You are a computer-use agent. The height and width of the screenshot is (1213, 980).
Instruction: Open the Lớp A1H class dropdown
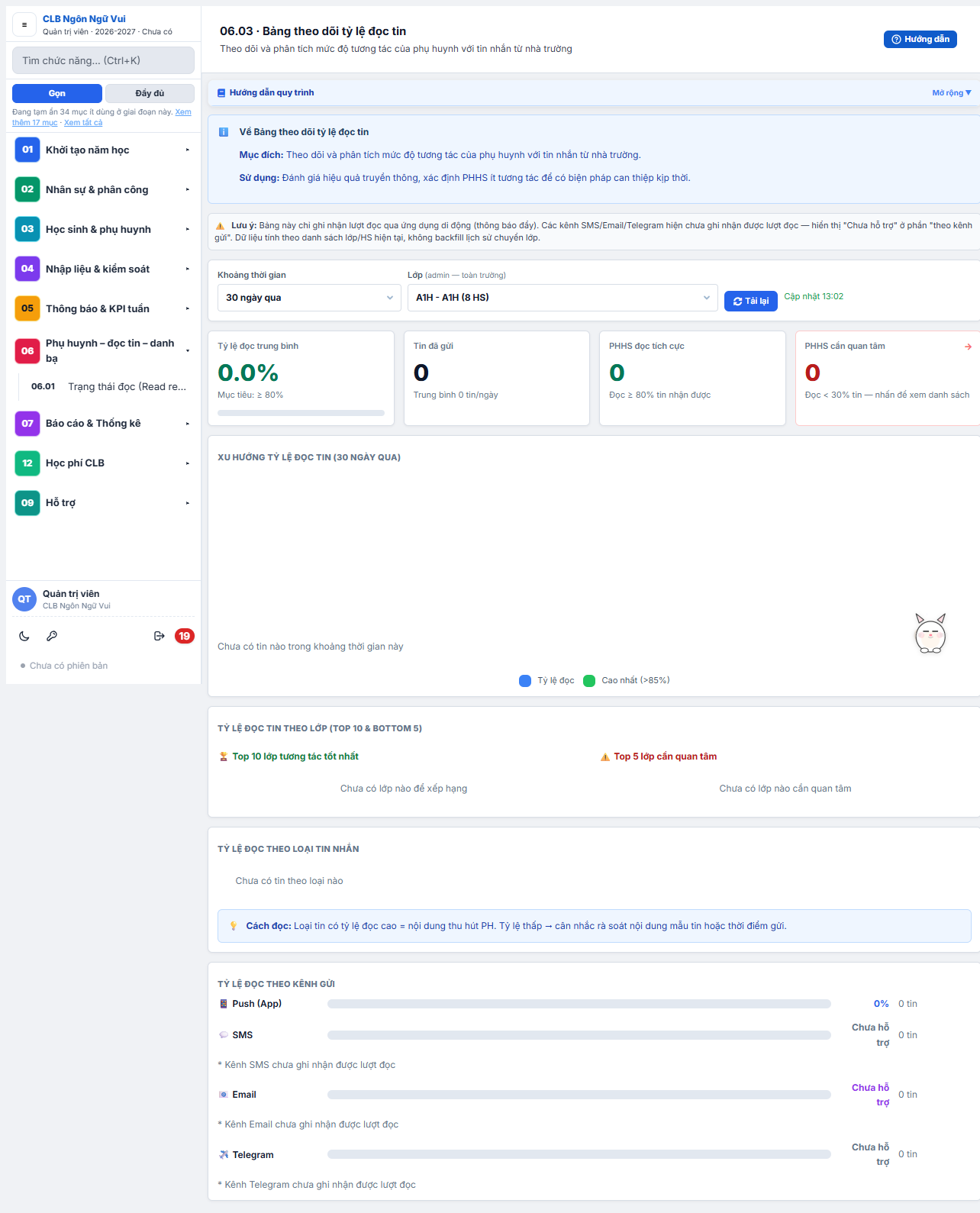pyautogui.click(x=563, y=298)
